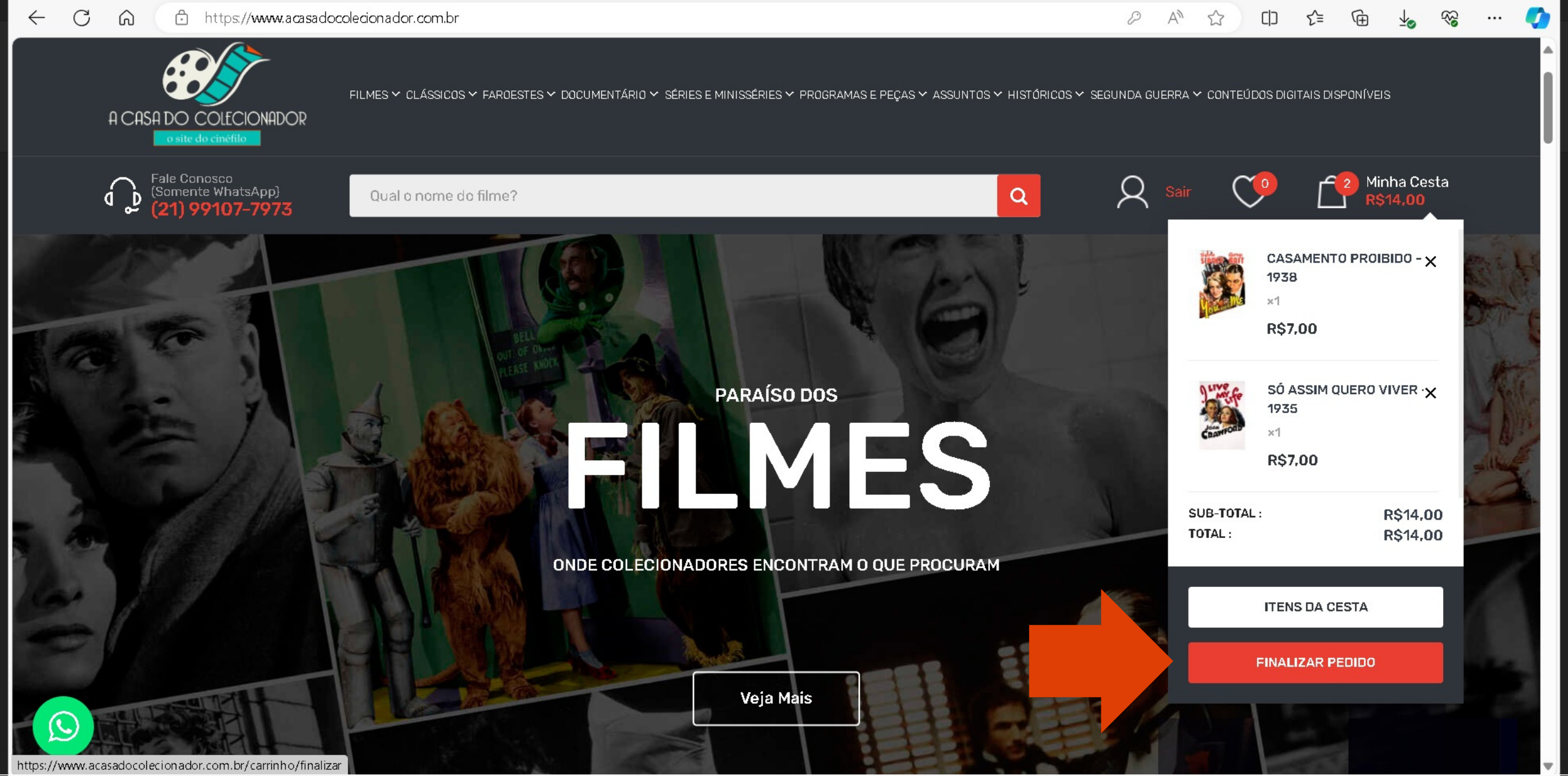Expand SÉRIES E MINISSÉRIES dropdown
Viewport: 1568px width, 776px height.
point(729,95)
